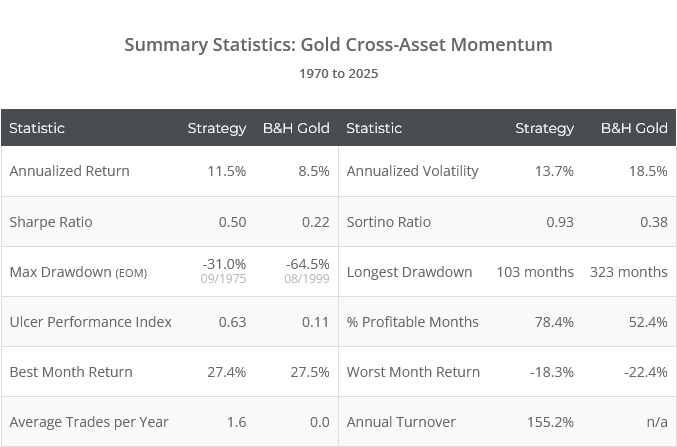
Task: Click the Longest Drawdown label
Action: (409, 272)
